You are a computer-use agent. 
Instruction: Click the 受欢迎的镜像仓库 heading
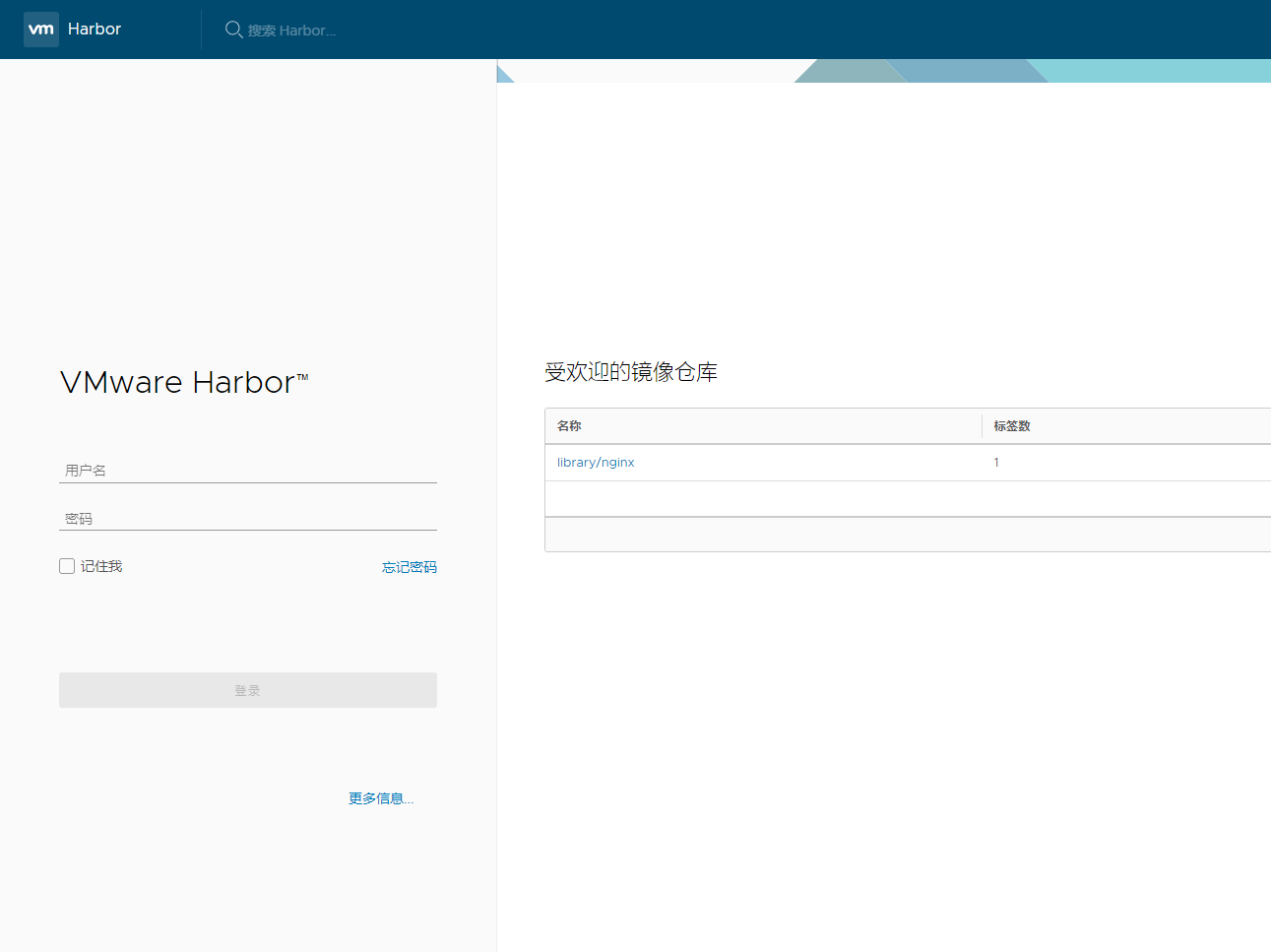point(631,372)
